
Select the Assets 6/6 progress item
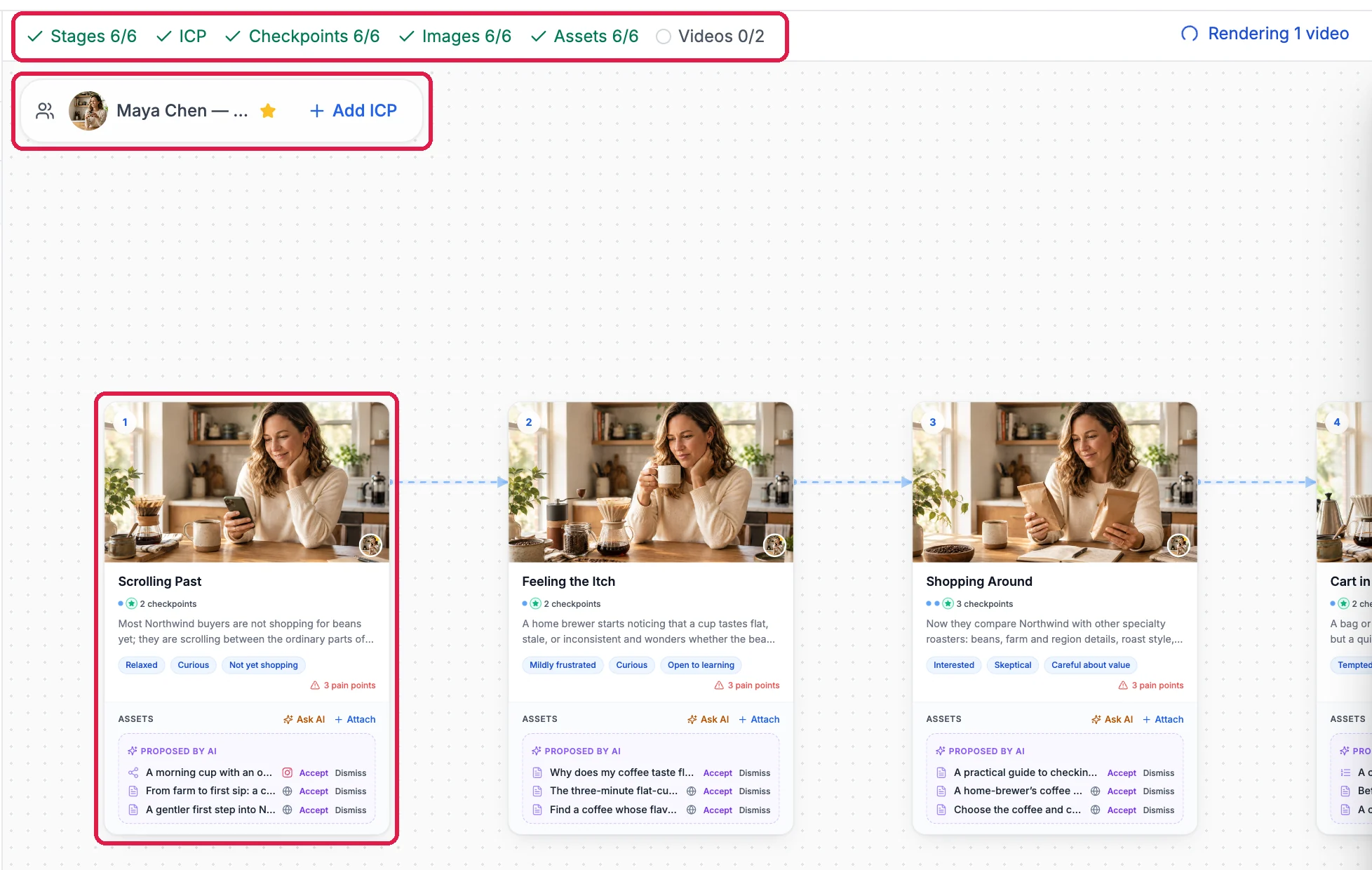[x=584, y=36]
